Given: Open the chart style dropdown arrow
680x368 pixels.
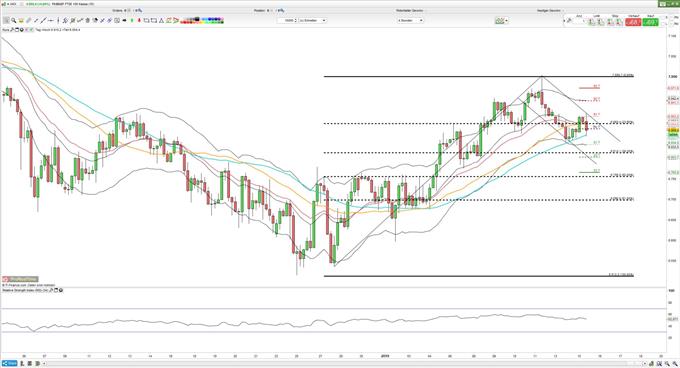Looking at the screenshot, I should click(x=507, y=20).
